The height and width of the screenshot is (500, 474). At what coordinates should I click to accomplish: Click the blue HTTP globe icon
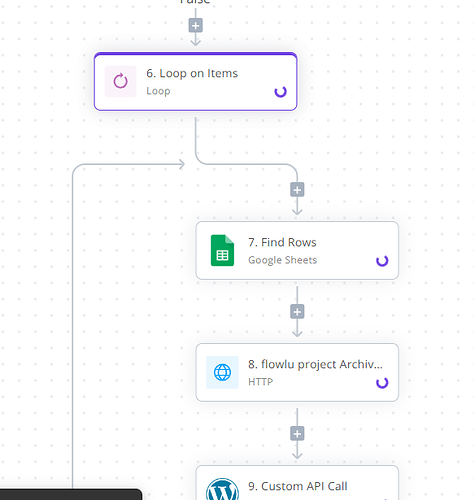pos(222,372)
